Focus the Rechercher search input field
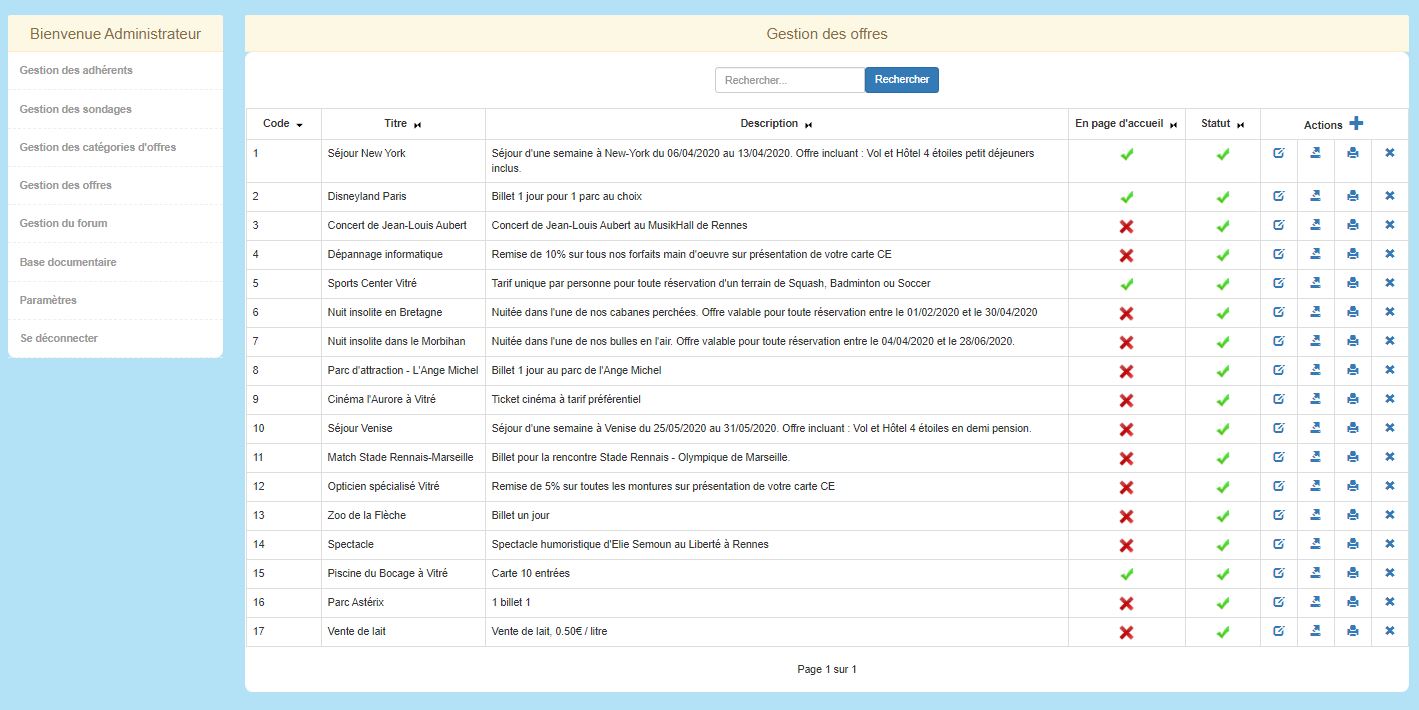Image resolution: width=1419 pixels, height=710 pixels. coord(789,80)
